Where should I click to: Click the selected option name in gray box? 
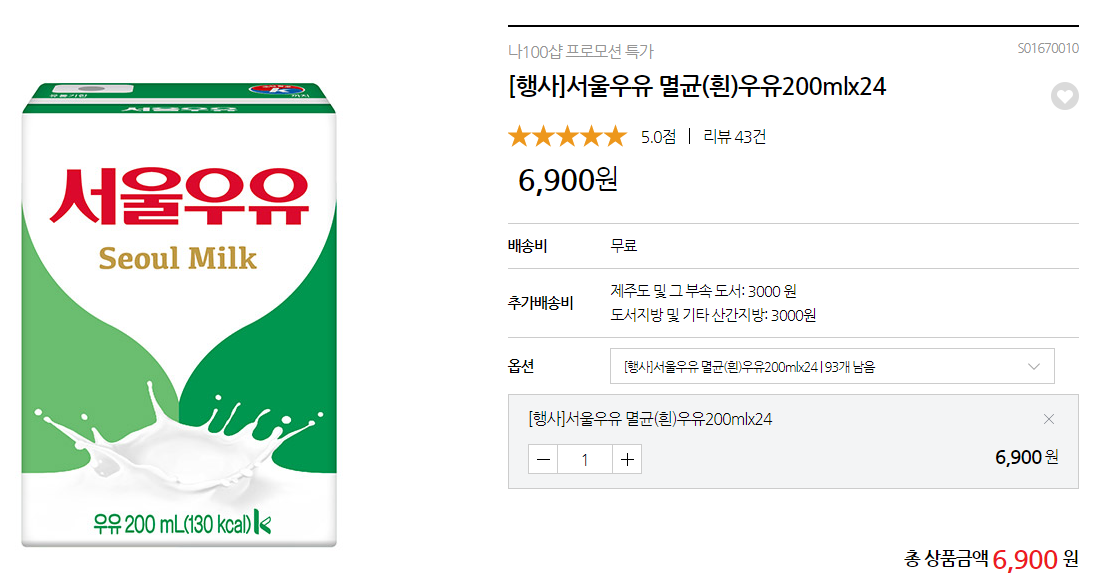pyautogui.click(x=649, y=419)
